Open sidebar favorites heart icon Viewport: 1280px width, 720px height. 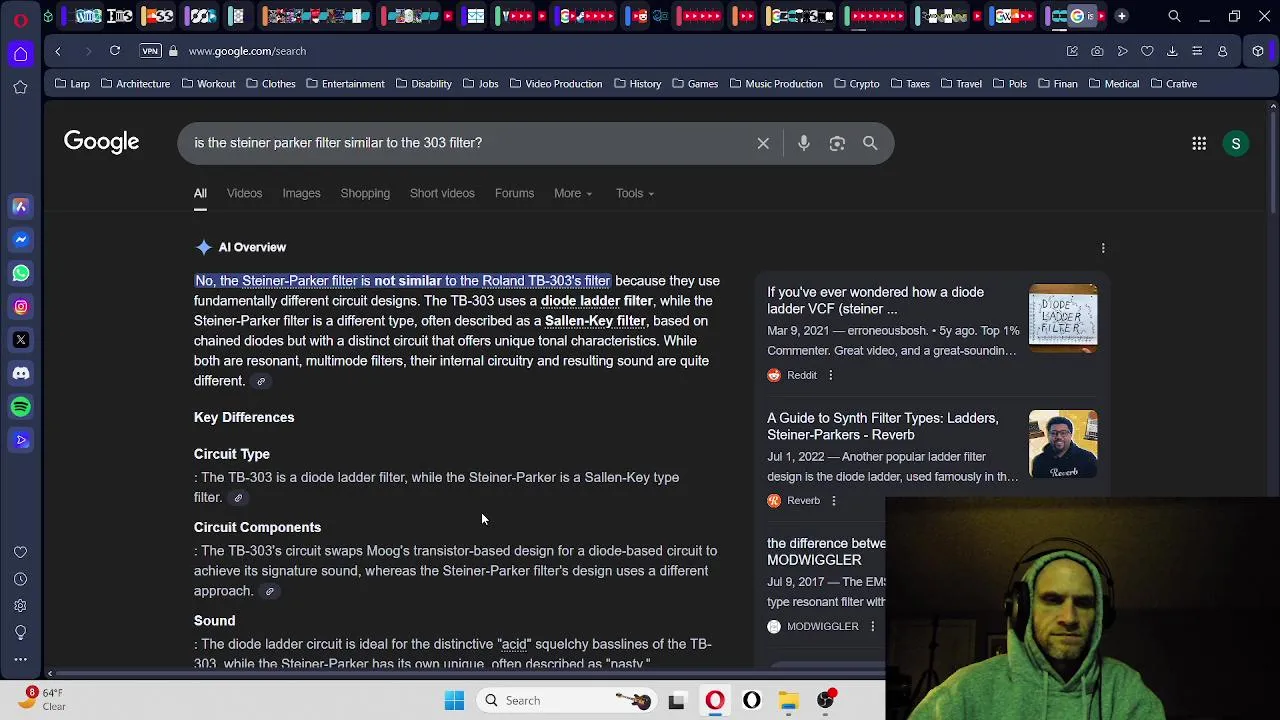[20, 552]
